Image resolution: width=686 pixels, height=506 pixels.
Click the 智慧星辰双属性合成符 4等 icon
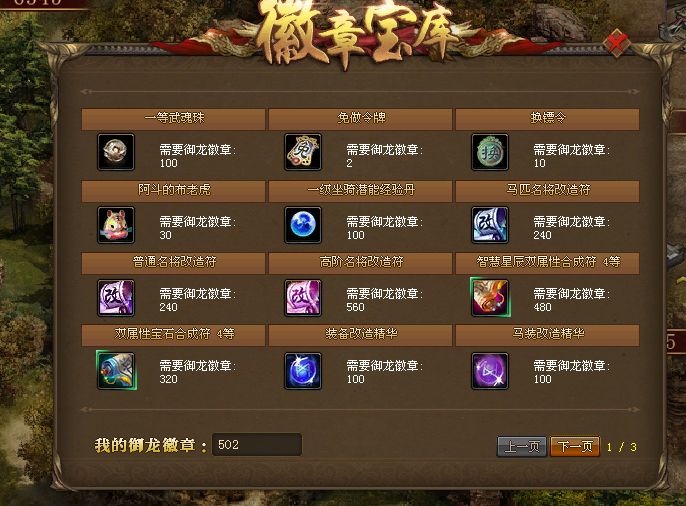(490, 297)
